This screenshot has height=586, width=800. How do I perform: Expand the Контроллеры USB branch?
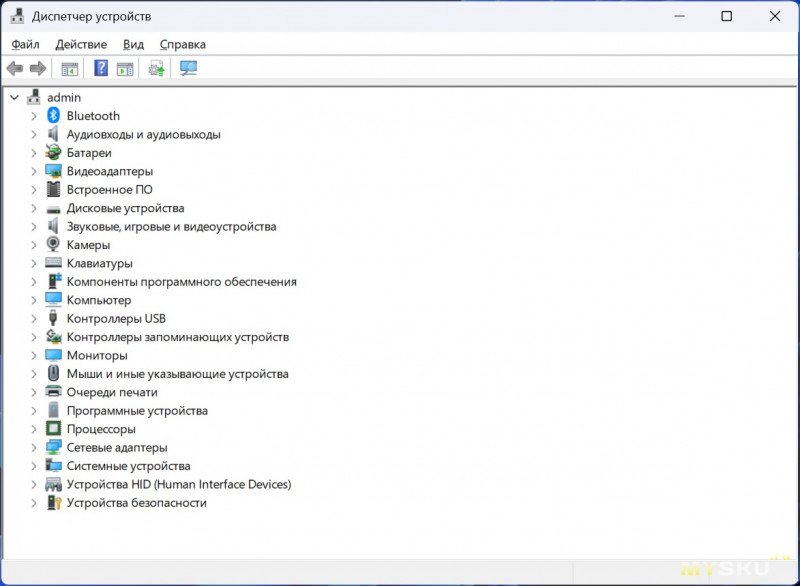click(x=33, y=319)
